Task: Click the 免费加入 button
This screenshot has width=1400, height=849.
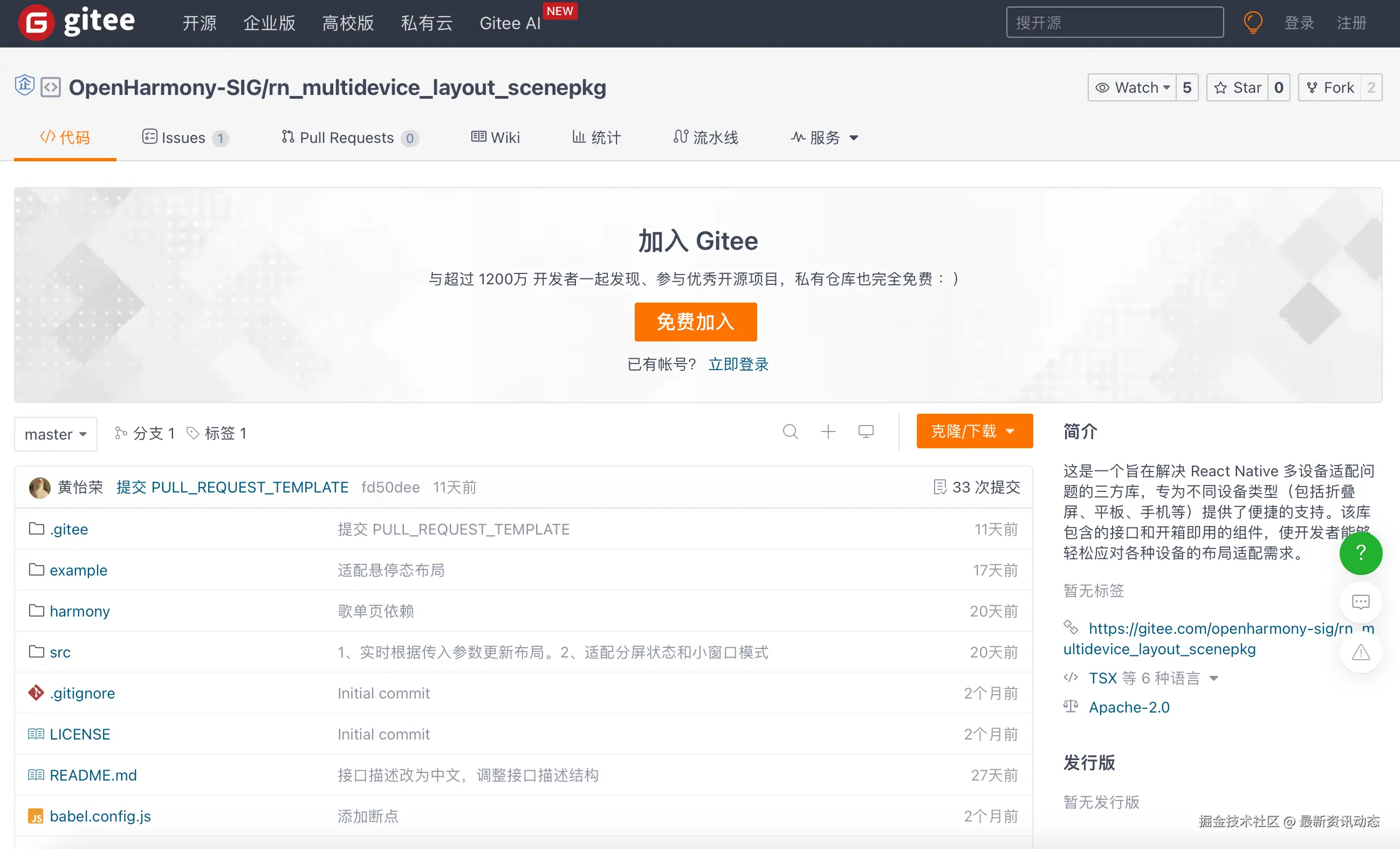Action: click(696, 321)
